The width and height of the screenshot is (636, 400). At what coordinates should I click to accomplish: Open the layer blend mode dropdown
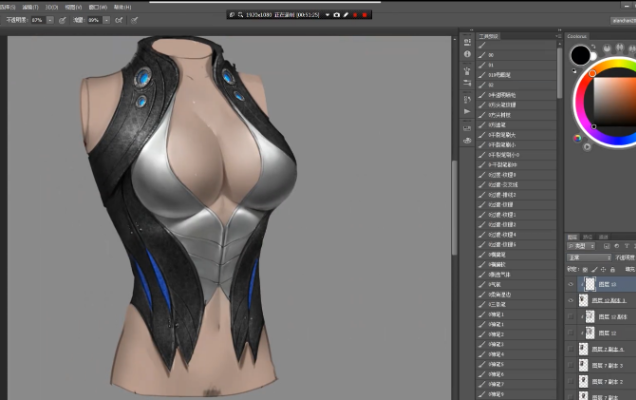point(588,258)
